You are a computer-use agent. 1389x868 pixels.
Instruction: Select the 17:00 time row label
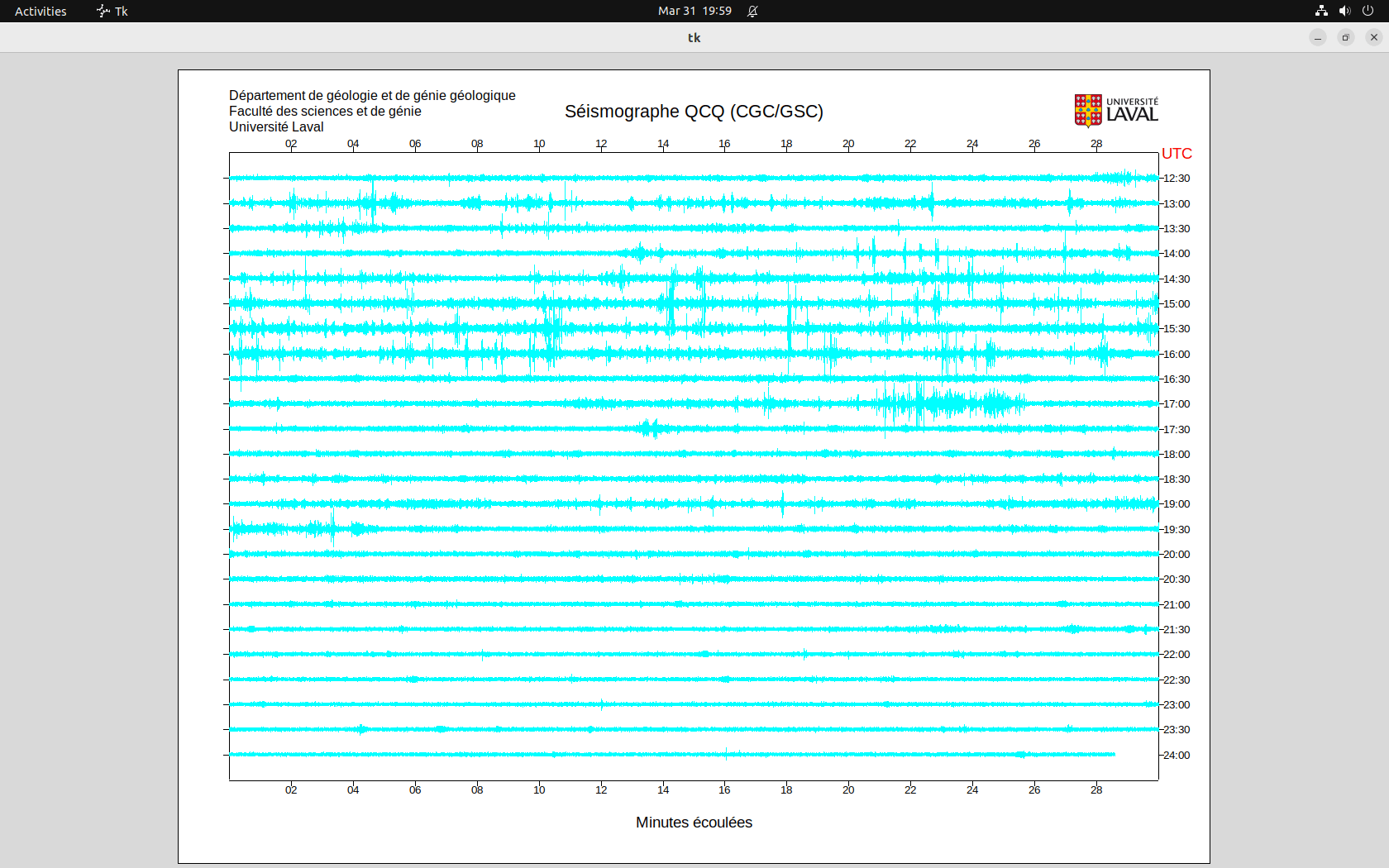(1177, 404)
